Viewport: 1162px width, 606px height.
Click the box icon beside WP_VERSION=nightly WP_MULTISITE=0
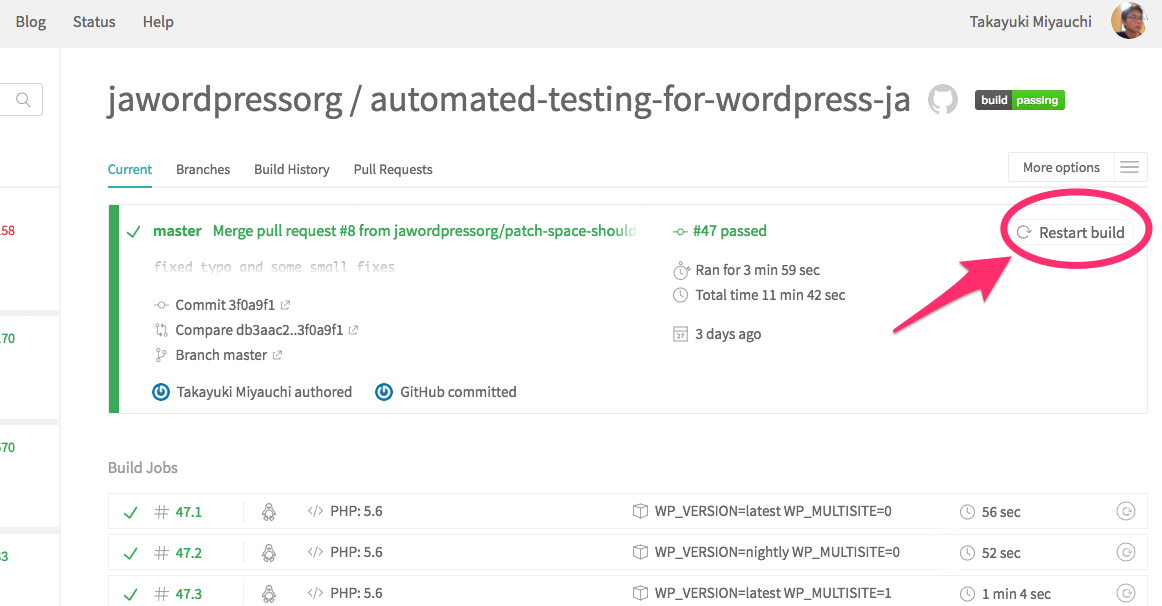tap(640, 552)
